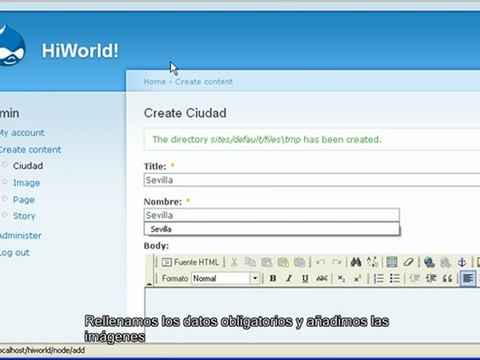The image size is (480, 360).
Task: Click the Cut scissors icon in editor
Action: point(234,262)
